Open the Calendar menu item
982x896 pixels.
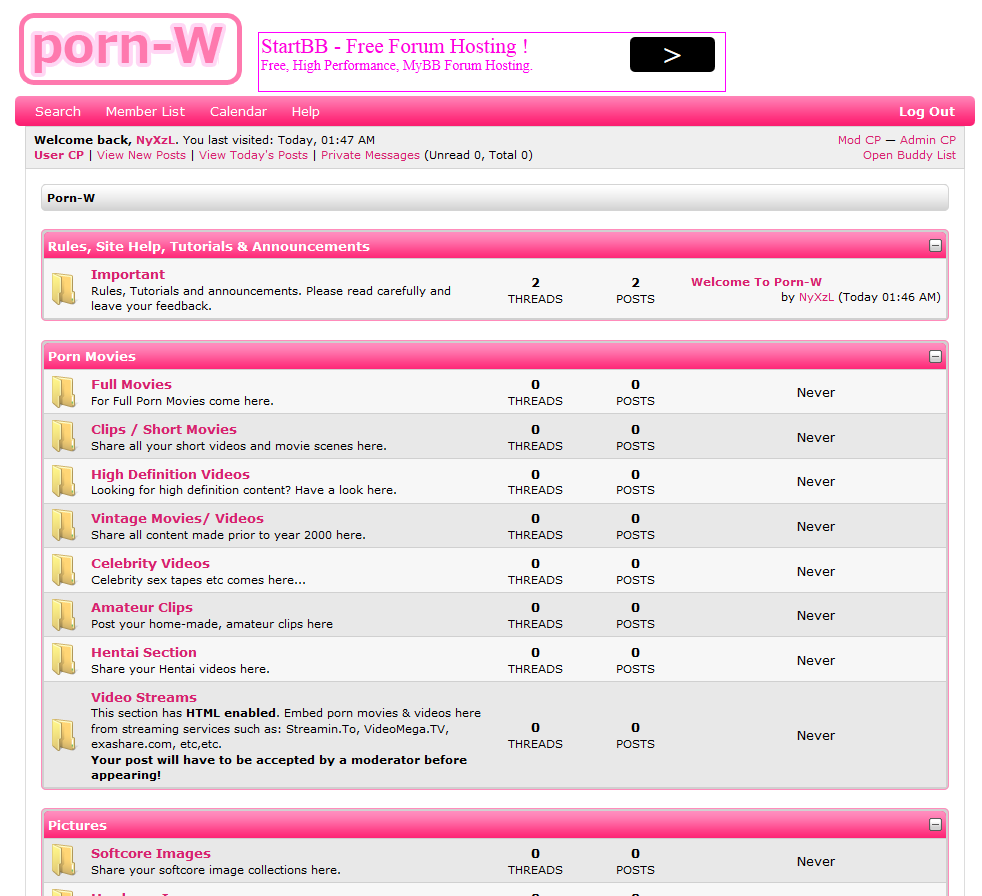(x=239, y=111)
